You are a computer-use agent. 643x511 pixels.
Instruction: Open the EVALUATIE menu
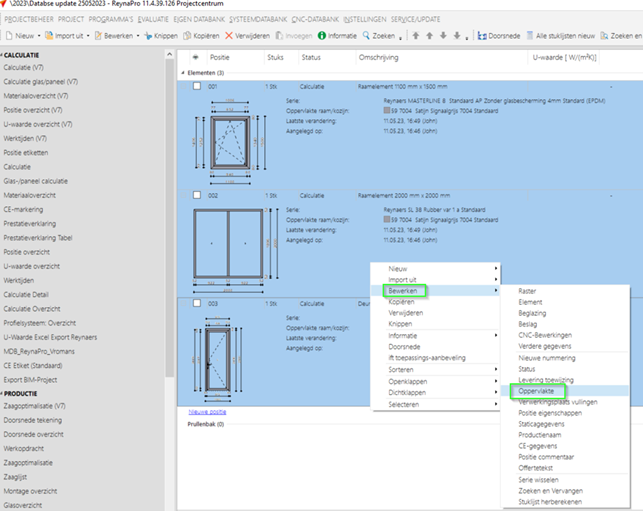click(153, 19)
